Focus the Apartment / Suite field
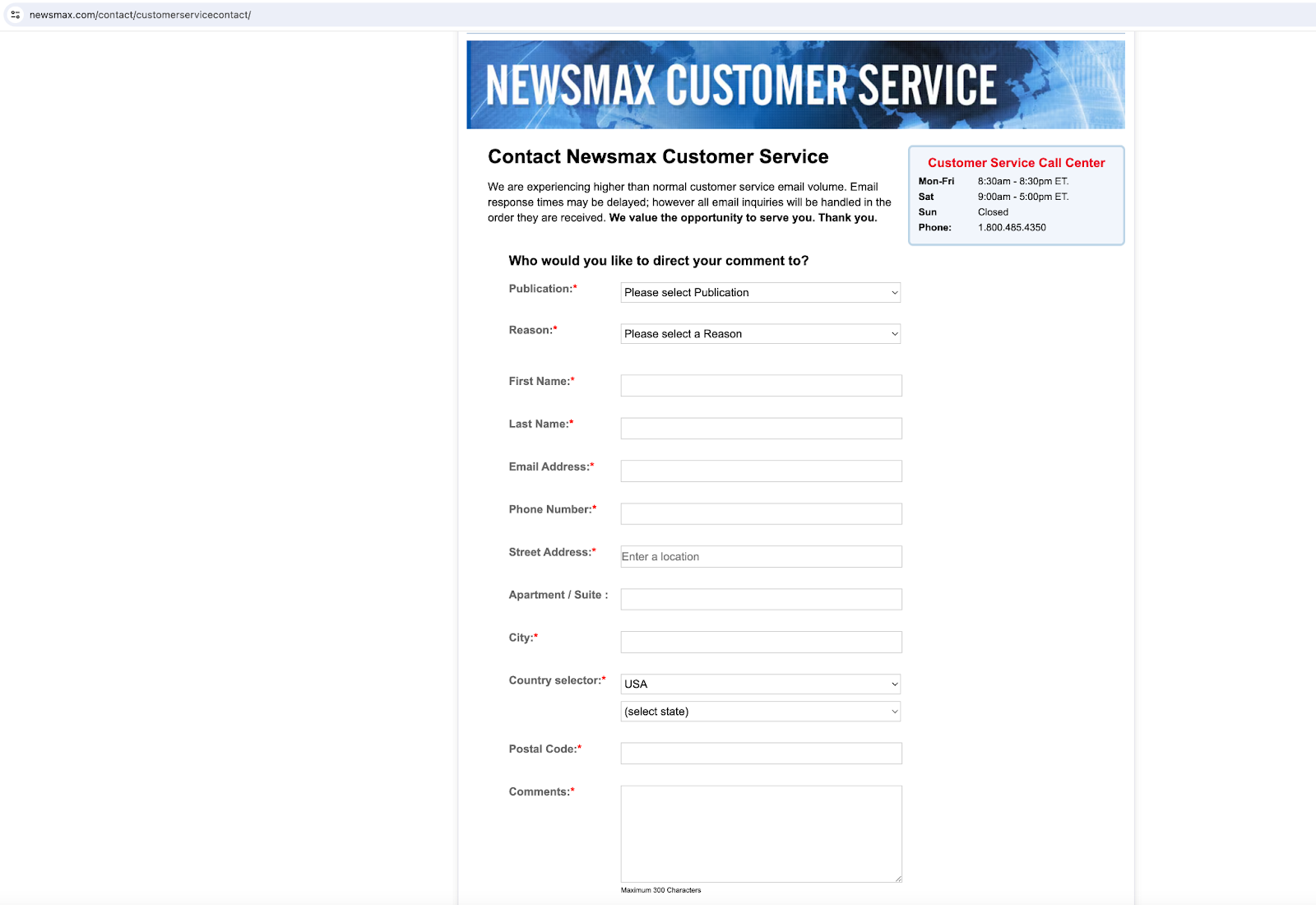Image resolution: width=1316 pixels, height=905 pixels. pos(762,600)
